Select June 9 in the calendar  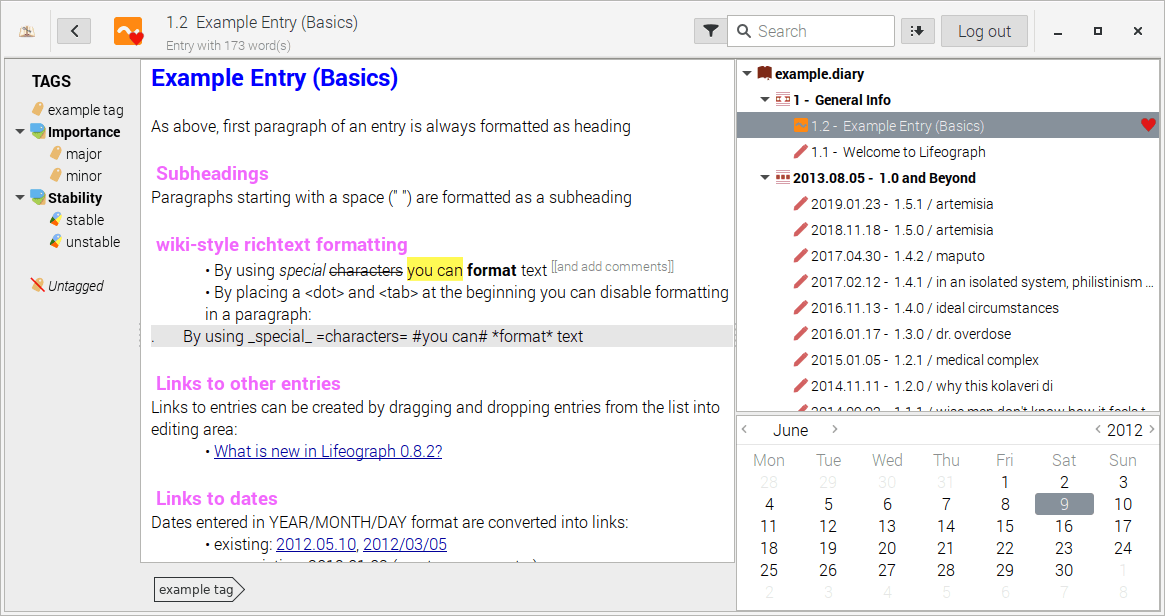pyautogui.click(x=1064, y=504)
